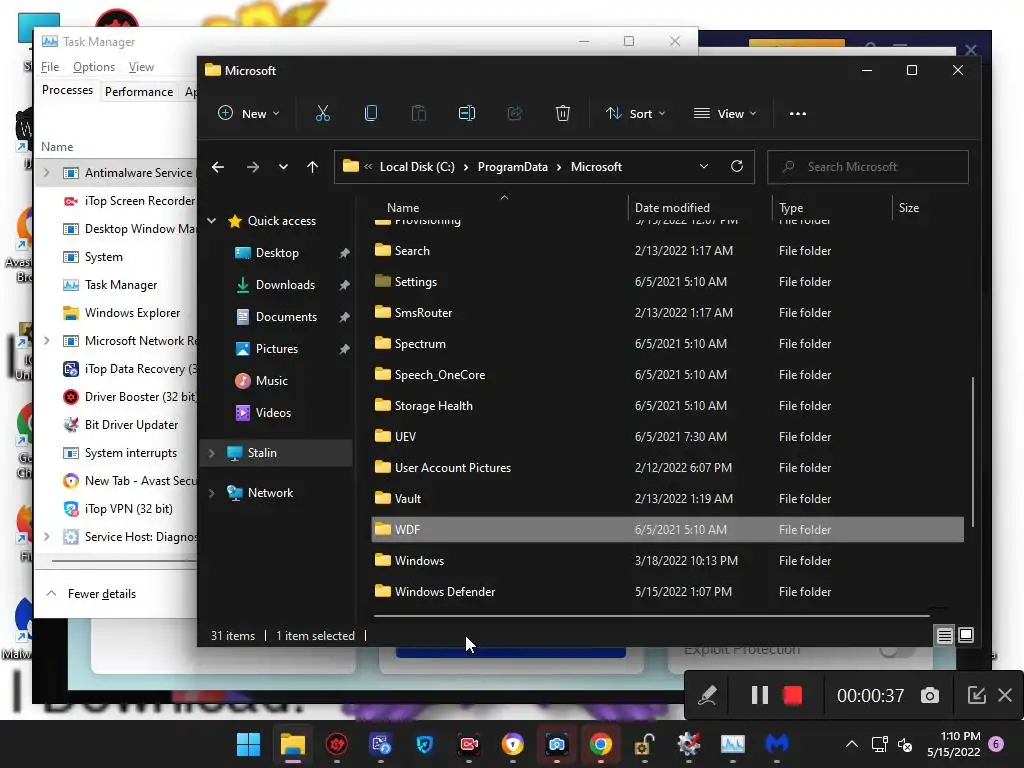This screenshot has height=768, width=1024.
Task: Select the Windows Defender folder
Action: 667,592
